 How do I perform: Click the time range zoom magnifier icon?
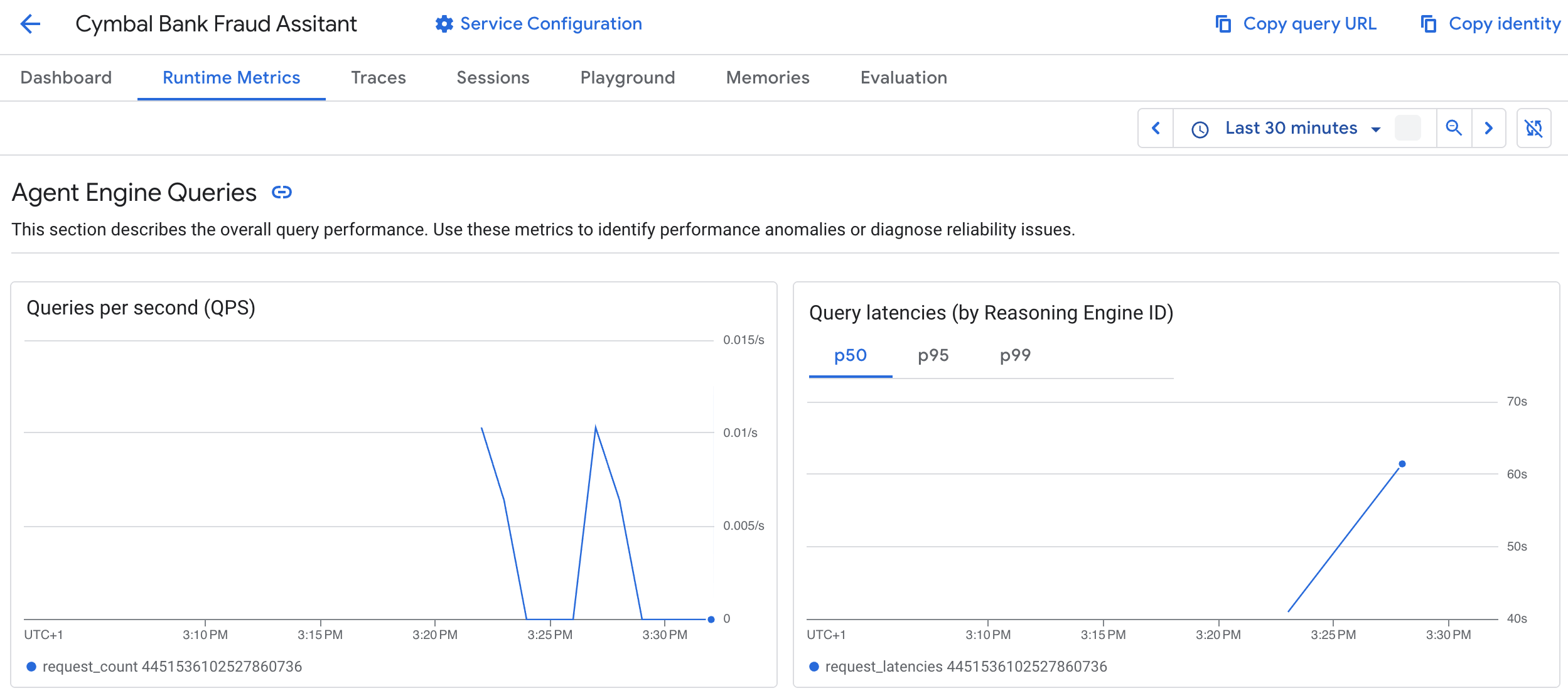(x=1454, y=128)
